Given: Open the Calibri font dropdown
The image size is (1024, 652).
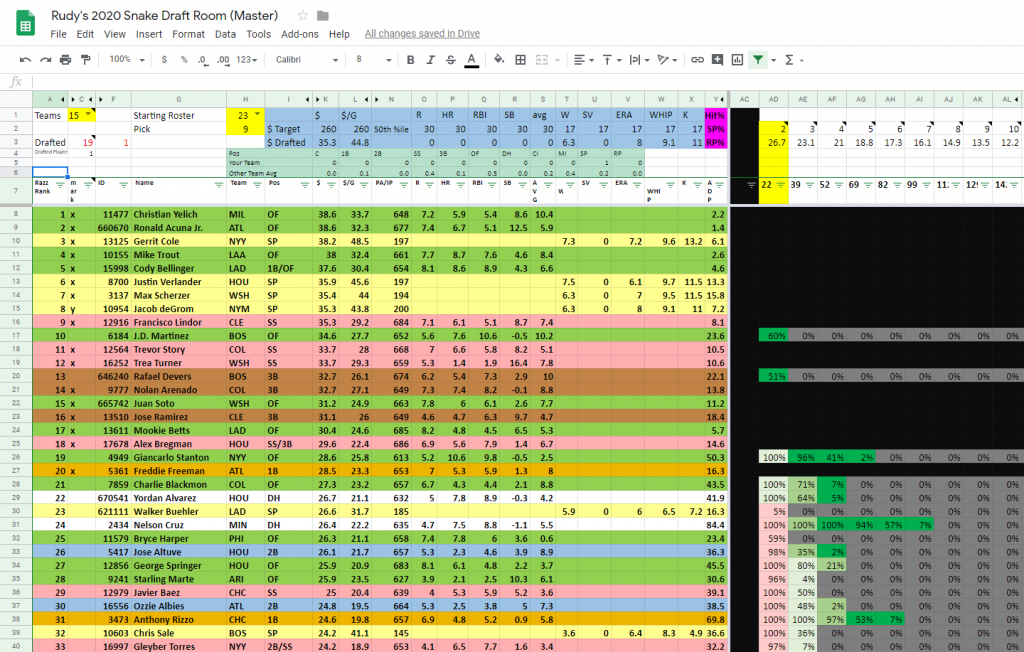Looking at the screenshot, I should (x=307, y=59).
